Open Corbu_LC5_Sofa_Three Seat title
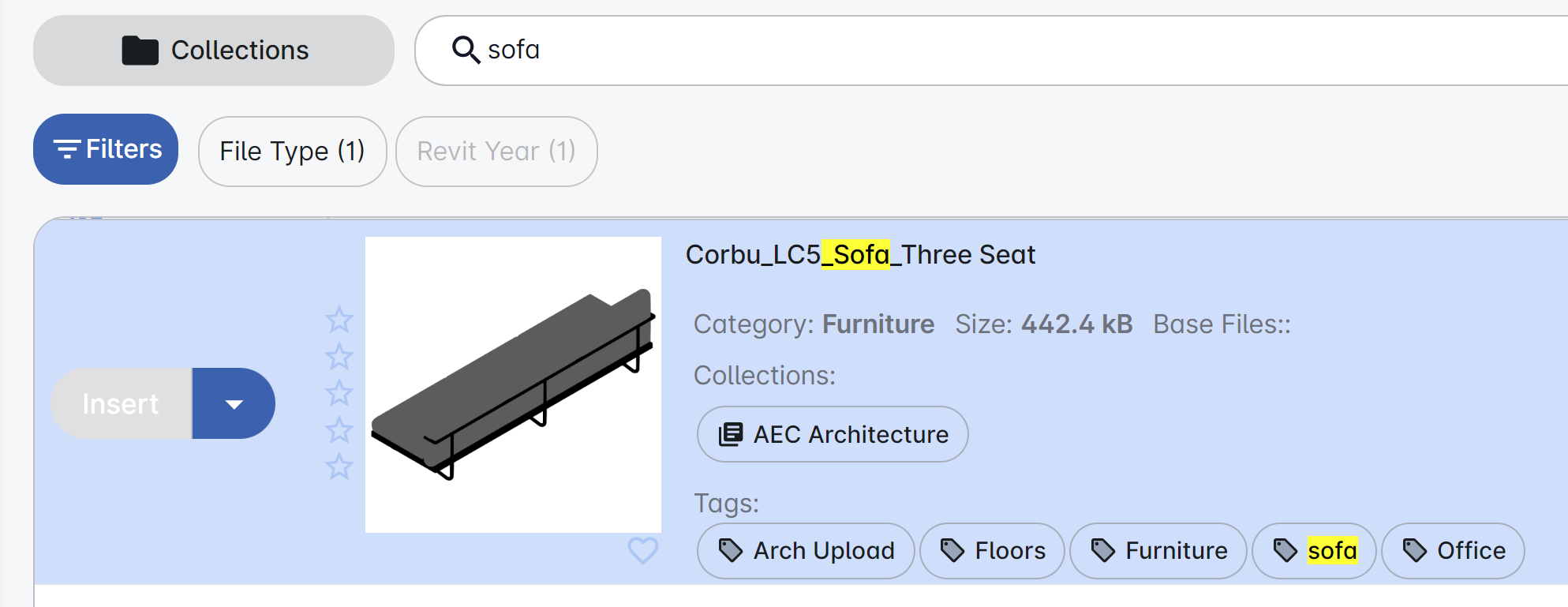Viewport: 1568px width, 607px height. click(860, 255)
